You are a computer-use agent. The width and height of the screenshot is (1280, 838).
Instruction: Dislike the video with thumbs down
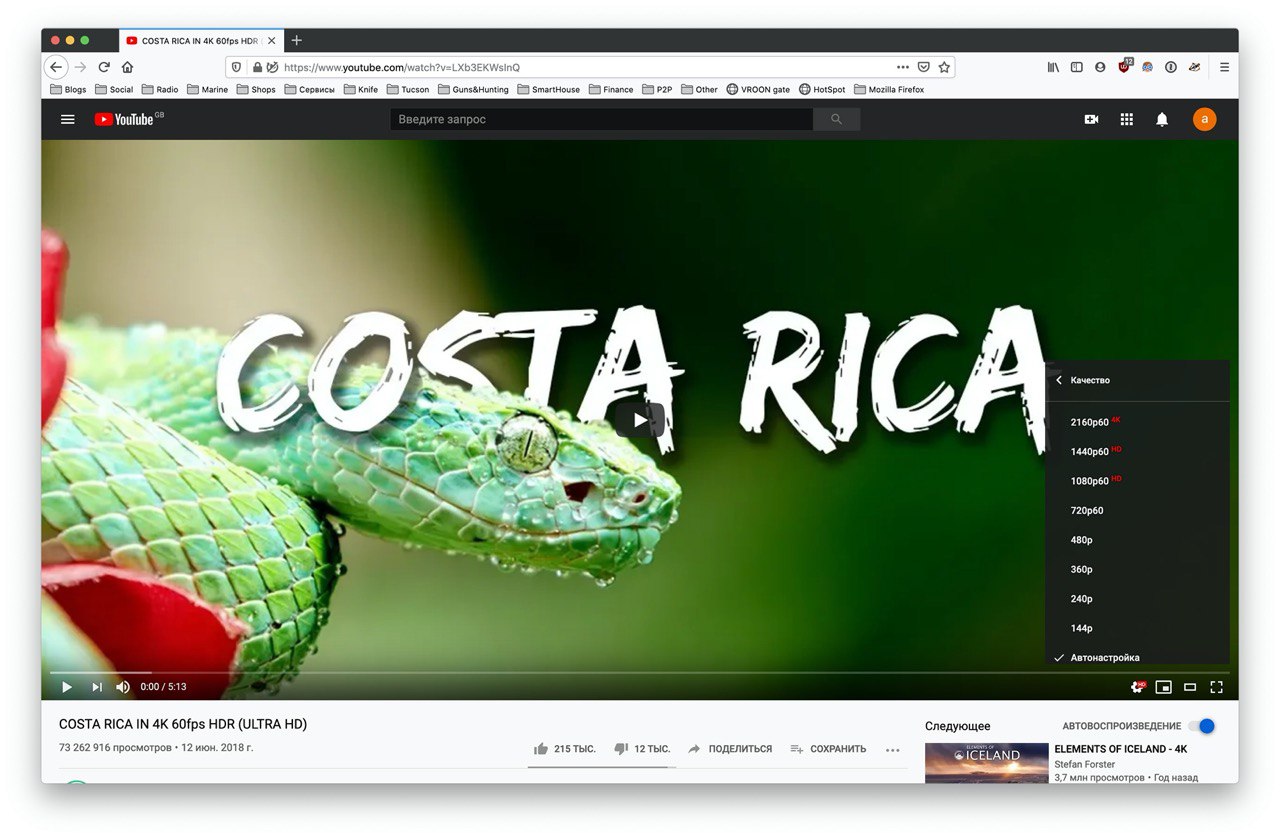pyautogui.click(x=642, y=749)
